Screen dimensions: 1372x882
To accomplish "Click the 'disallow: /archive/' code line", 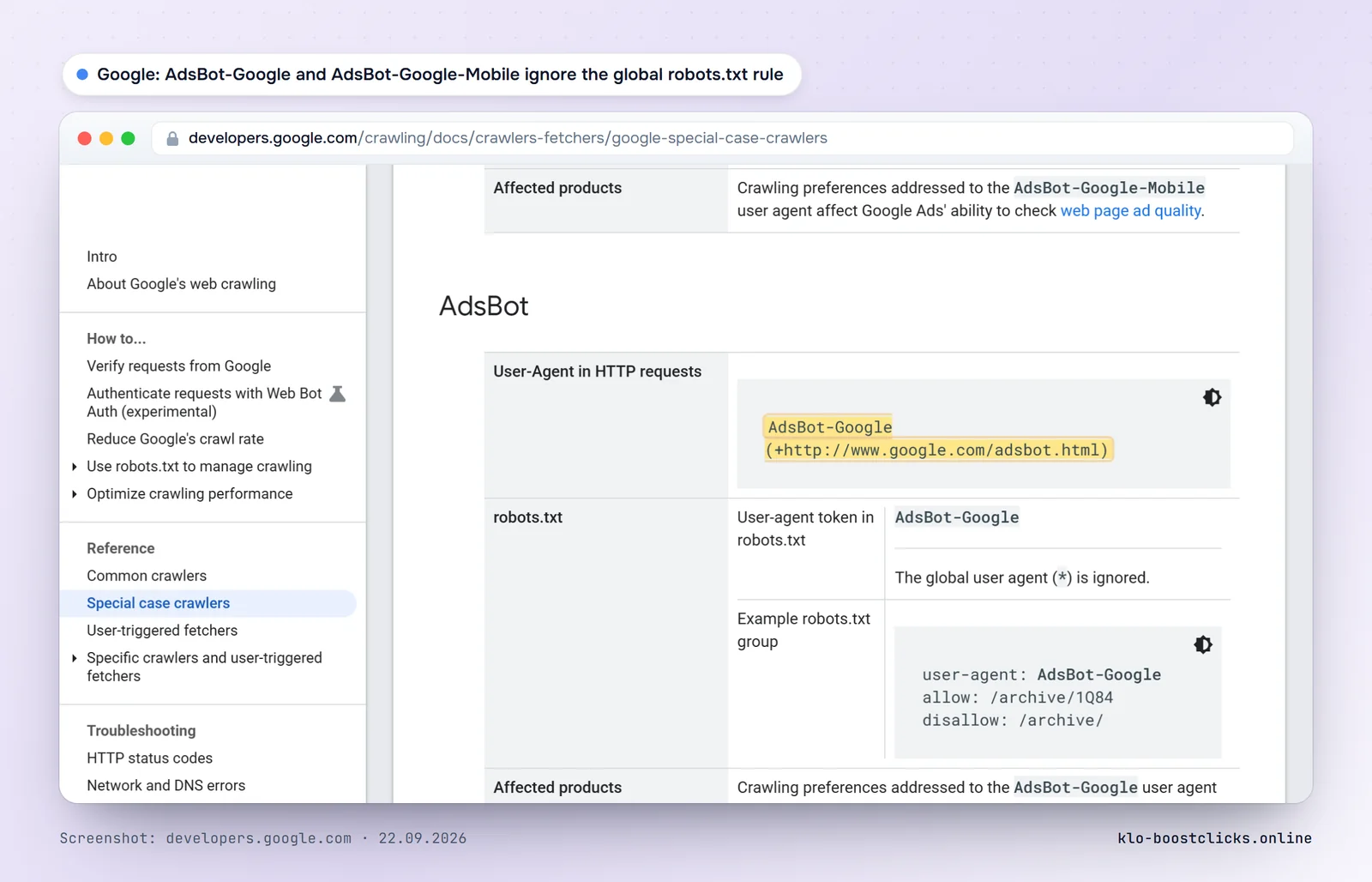I will [x=1013, y=721].
